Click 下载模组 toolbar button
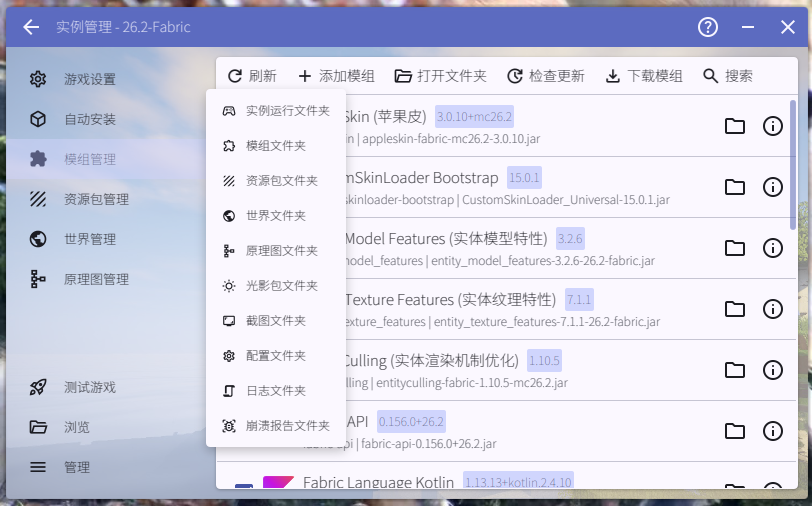812x506 pixels. (x=644, y=76)
